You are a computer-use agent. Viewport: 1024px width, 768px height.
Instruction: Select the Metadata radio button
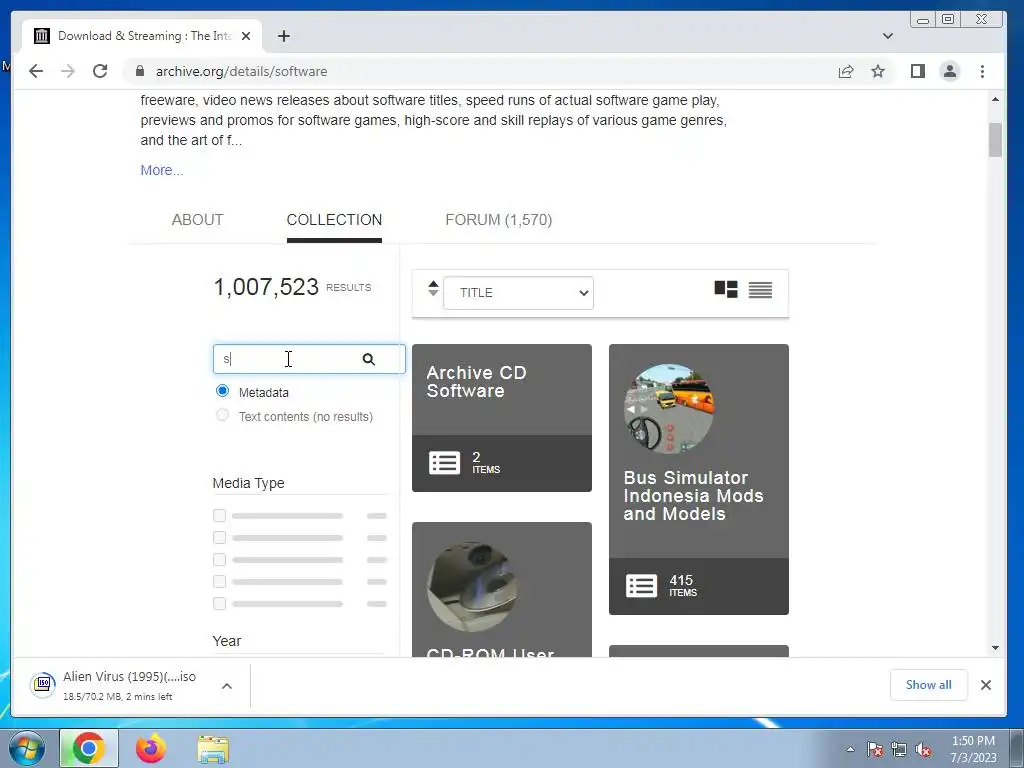point(222,391)
